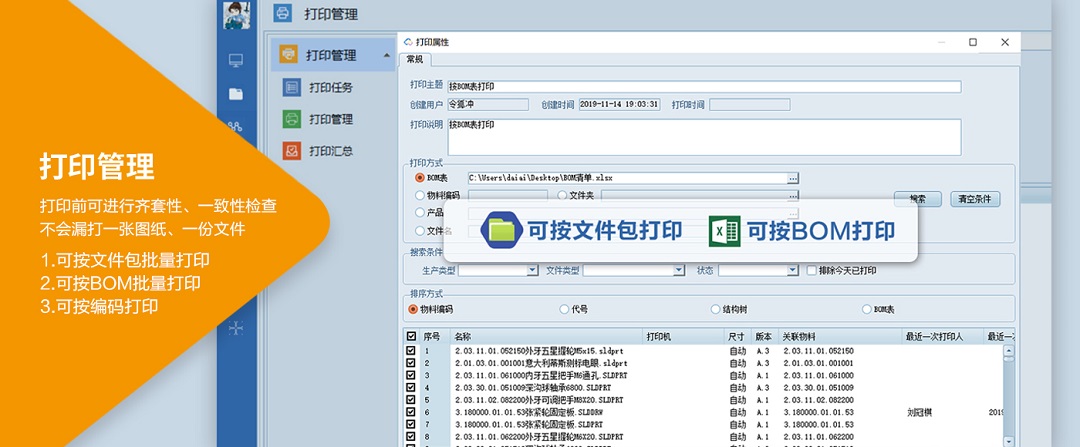Select the 文件夹 print method radio

tap(562, 196)
